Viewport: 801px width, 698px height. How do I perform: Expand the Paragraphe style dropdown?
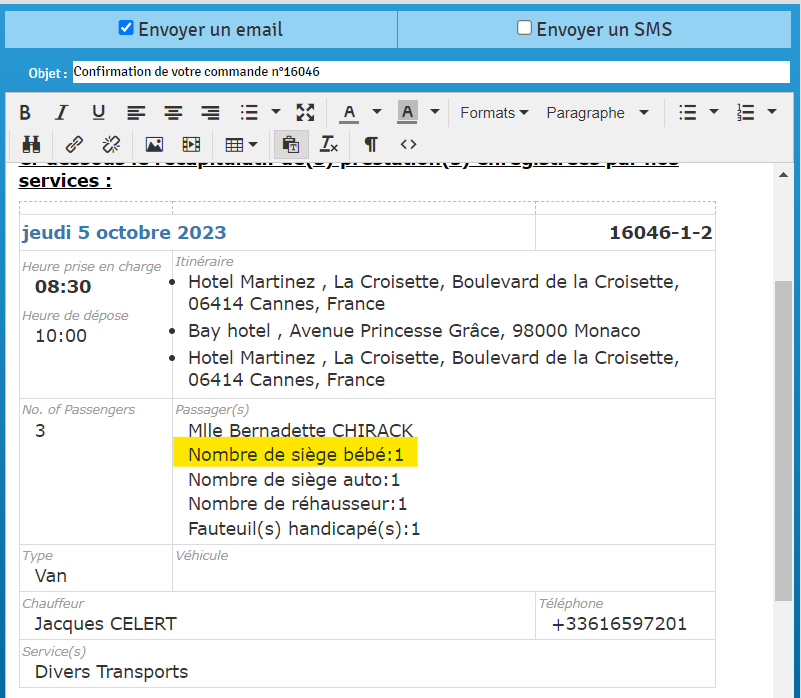(x=597, y=112)
